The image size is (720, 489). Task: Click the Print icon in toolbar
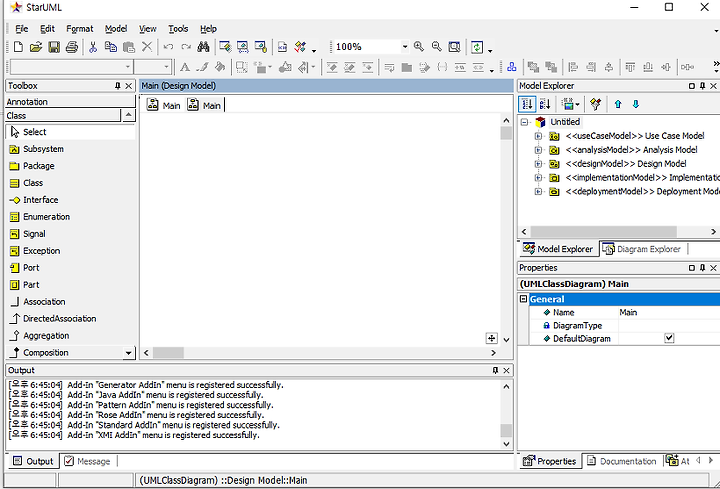click(x=72, y=47)
